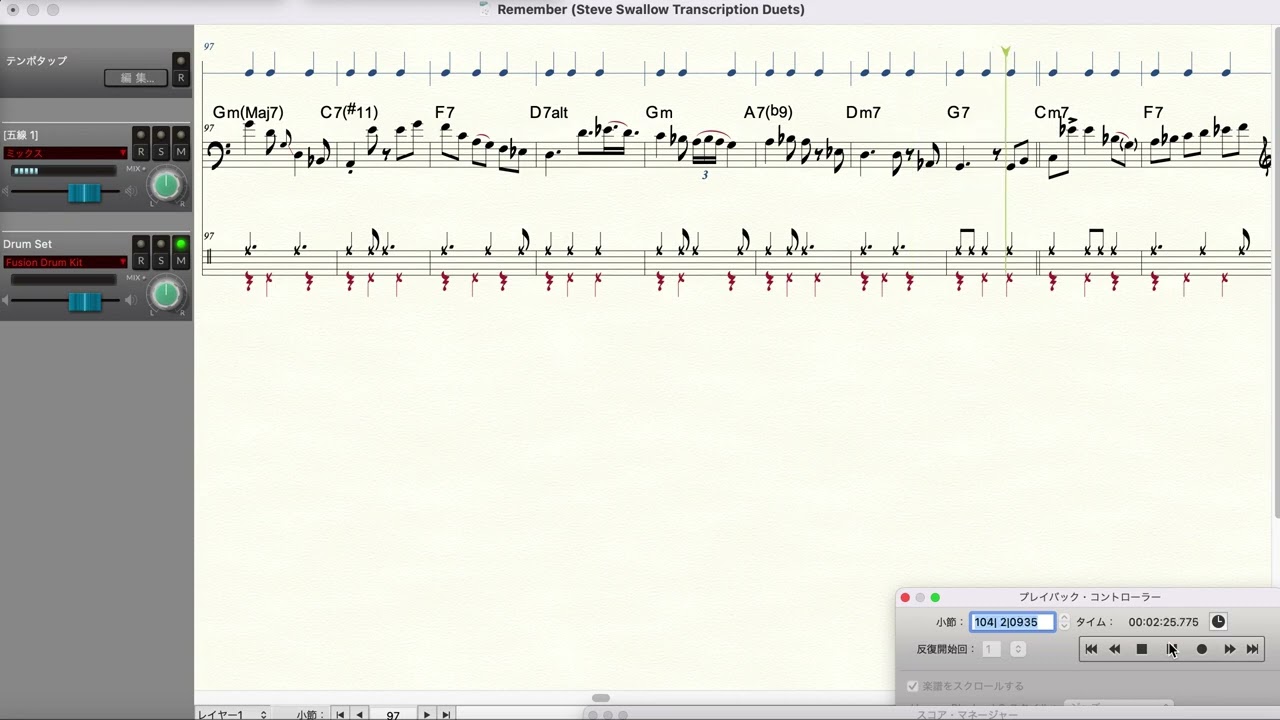Click the 反復開始回 stepper arrows

click(1018, 649)
